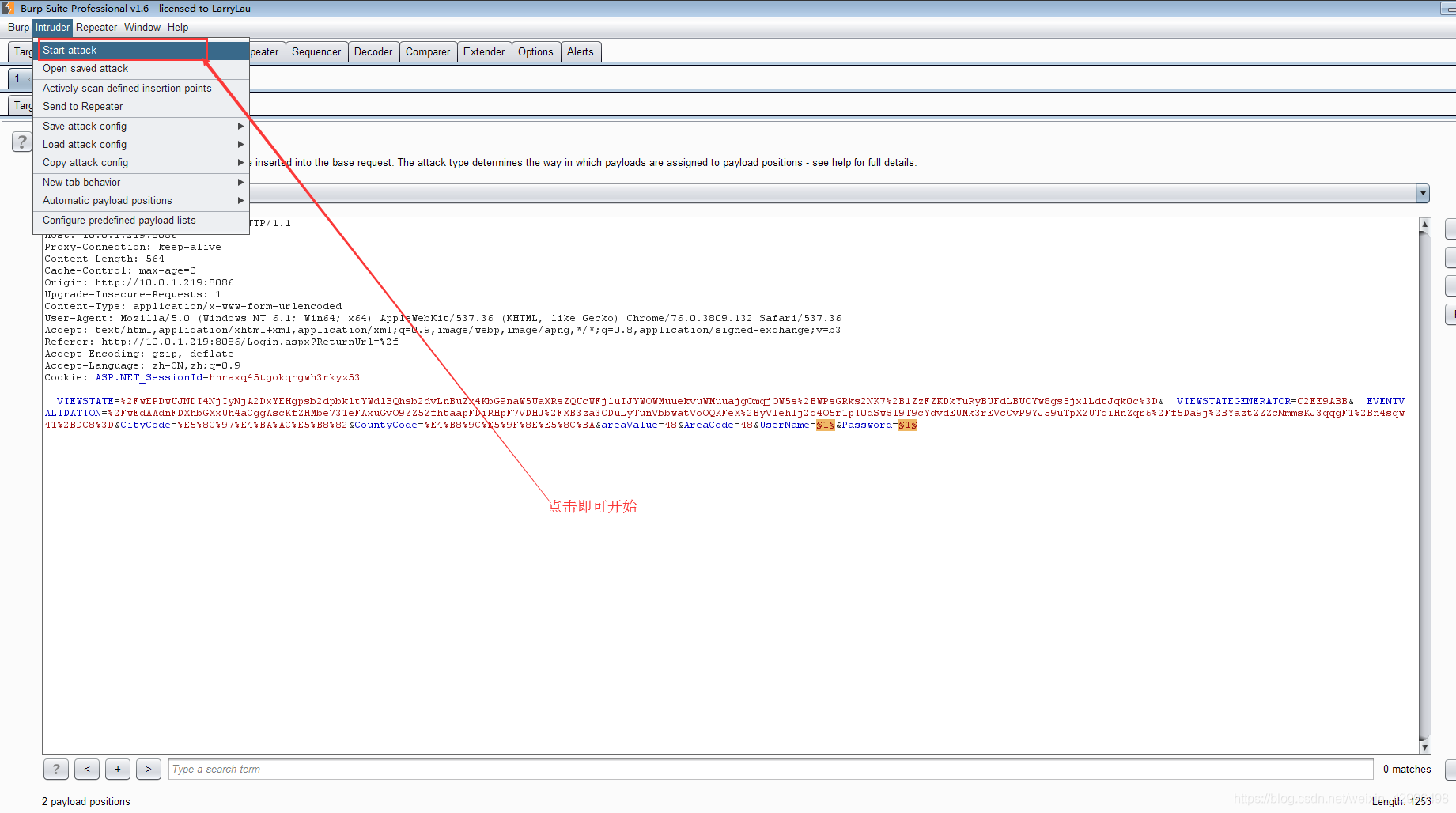Viewport: 1456px width, 813px height.
Task: Expand the Load attack config submenu
Action: coord(141,144)
